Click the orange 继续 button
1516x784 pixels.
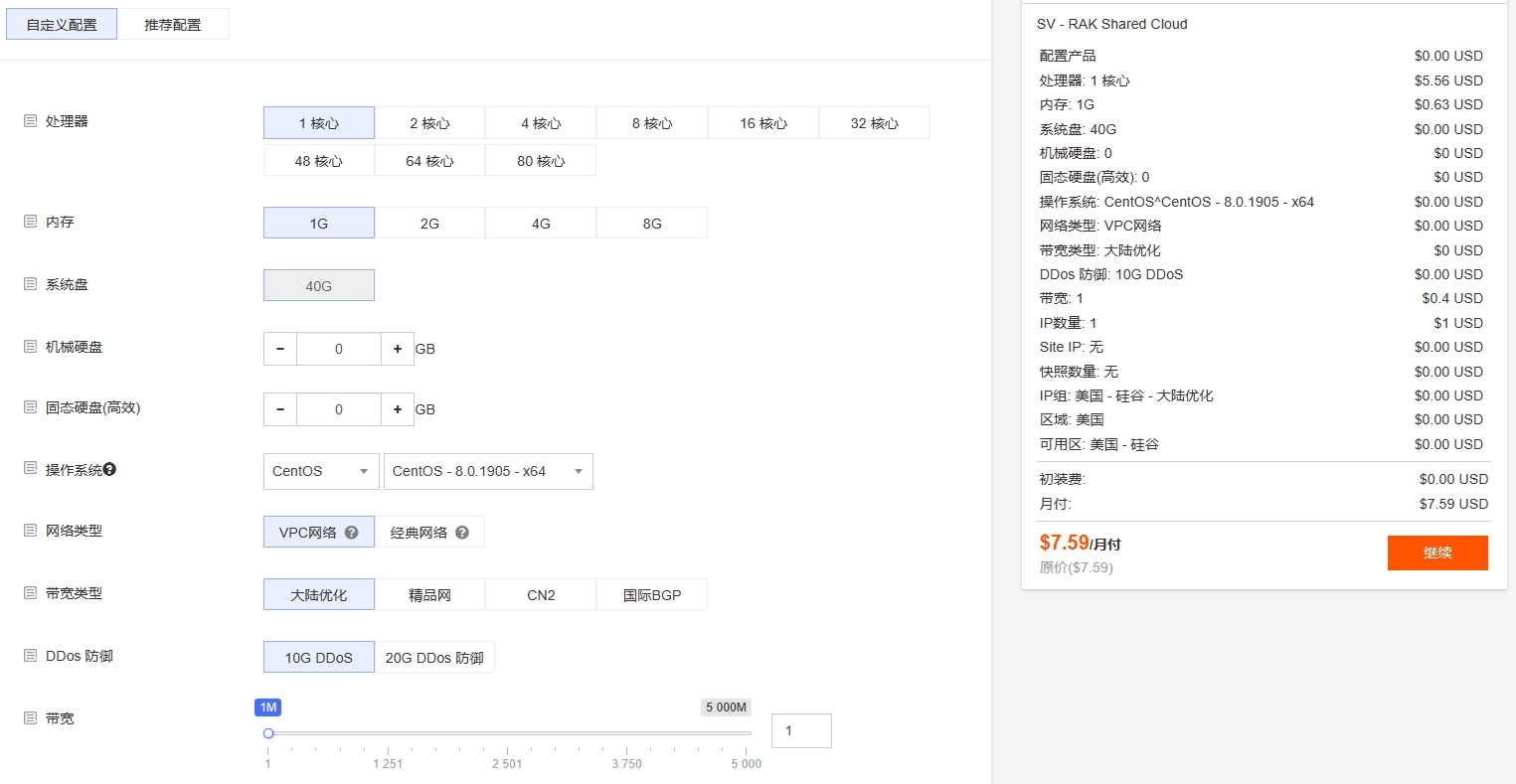[x=1436, y=552]
